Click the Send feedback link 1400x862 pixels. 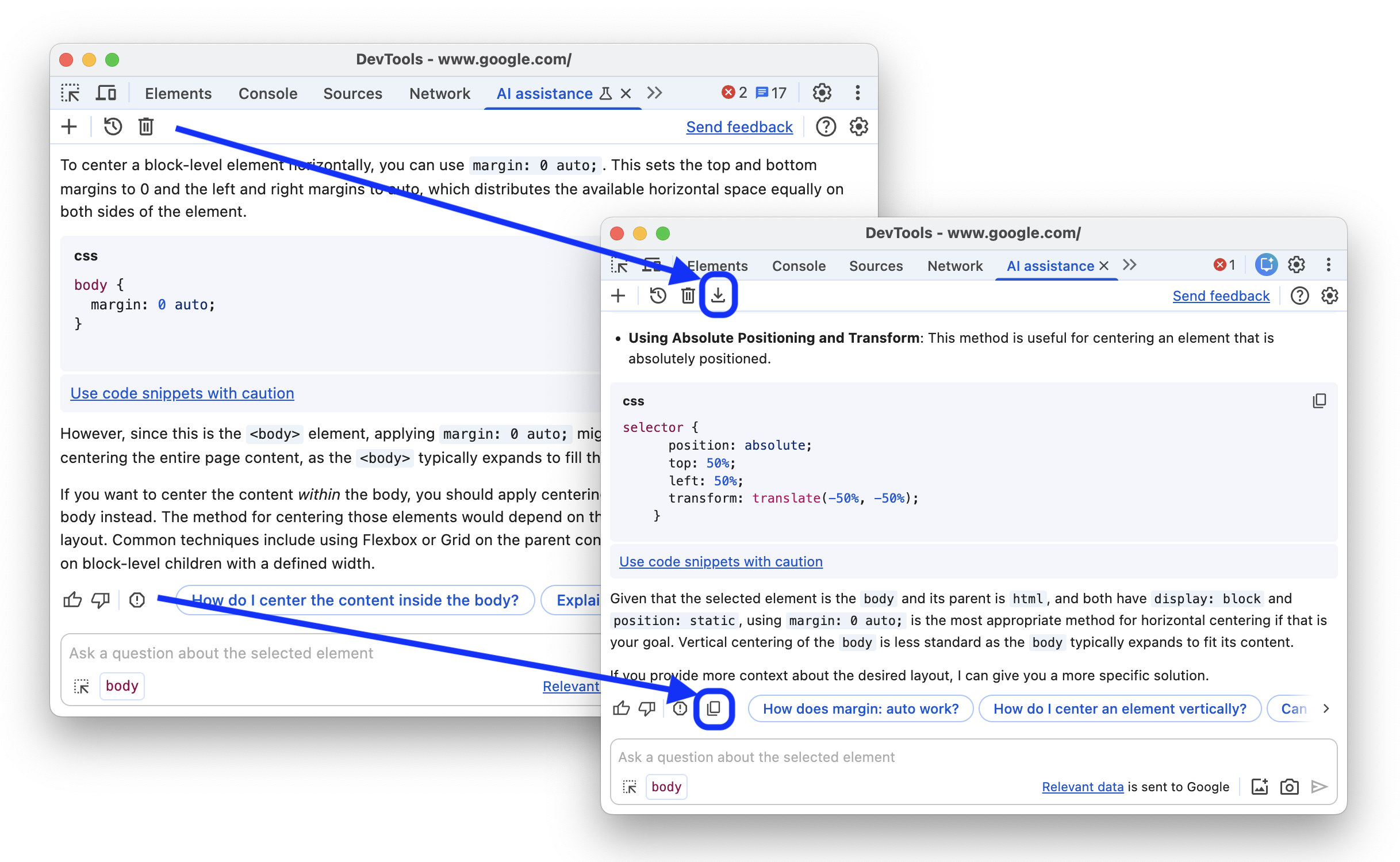pyautogui.click(x=1221, y=295)
